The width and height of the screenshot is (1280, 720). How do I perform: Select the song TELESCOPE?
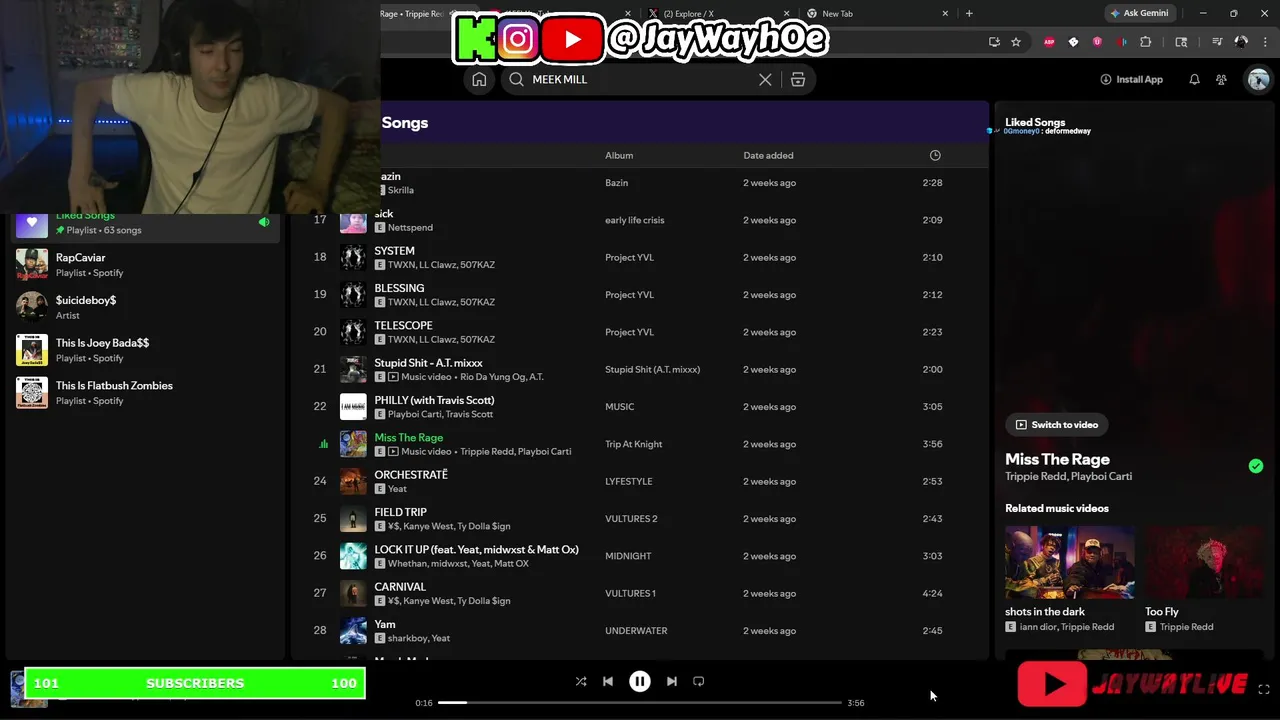pos(403,326)
